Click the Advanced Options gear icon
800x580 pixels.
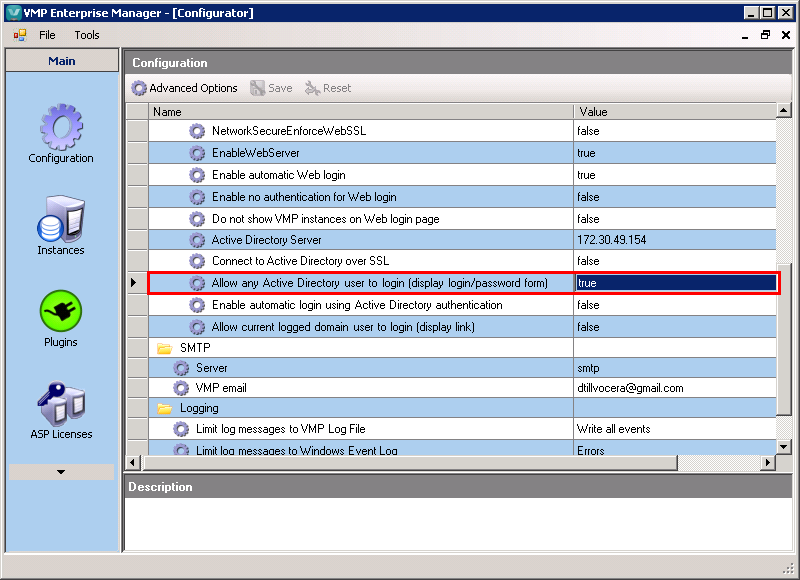tap(139, 88)
